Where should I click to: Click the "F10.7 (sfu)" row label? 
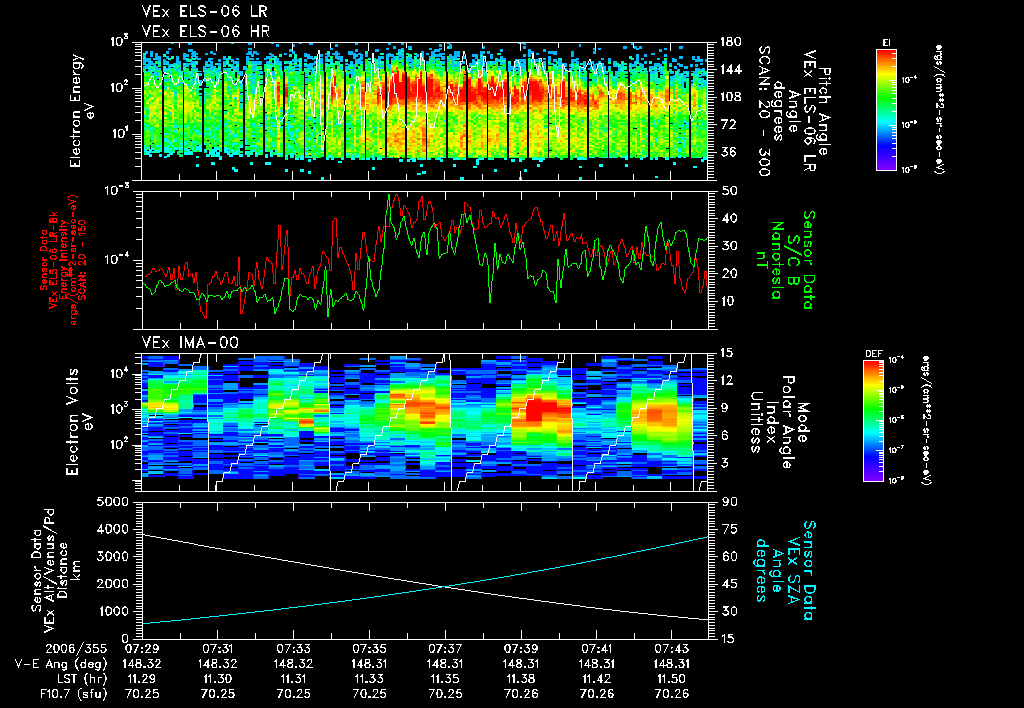[x=73, y=694]
